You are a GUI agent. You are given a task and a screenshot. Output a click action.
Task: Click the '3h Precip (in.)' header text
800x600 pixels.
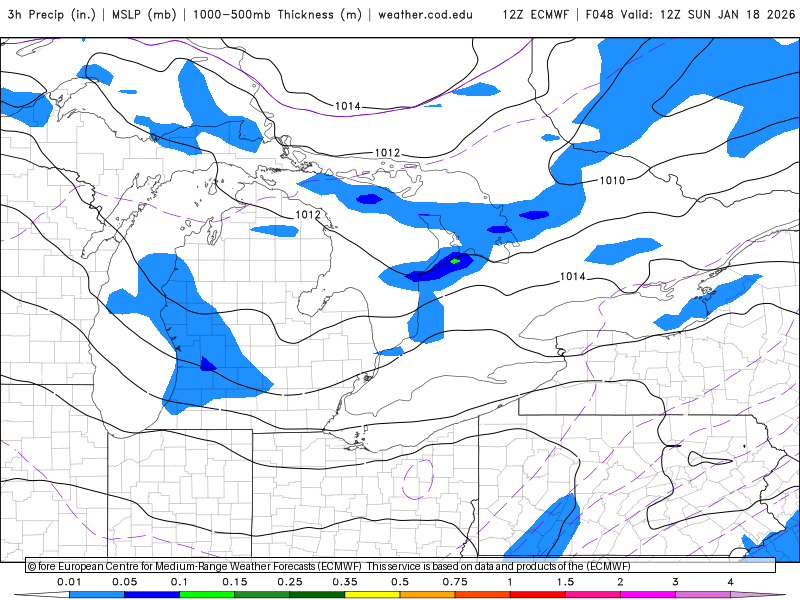(52, 14)
